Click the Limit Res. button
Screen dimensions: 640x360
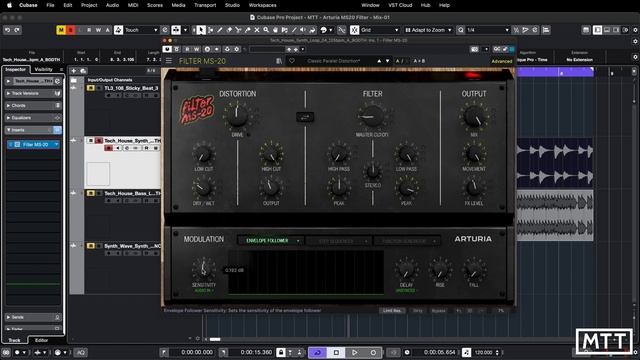(x=392, y=311)
